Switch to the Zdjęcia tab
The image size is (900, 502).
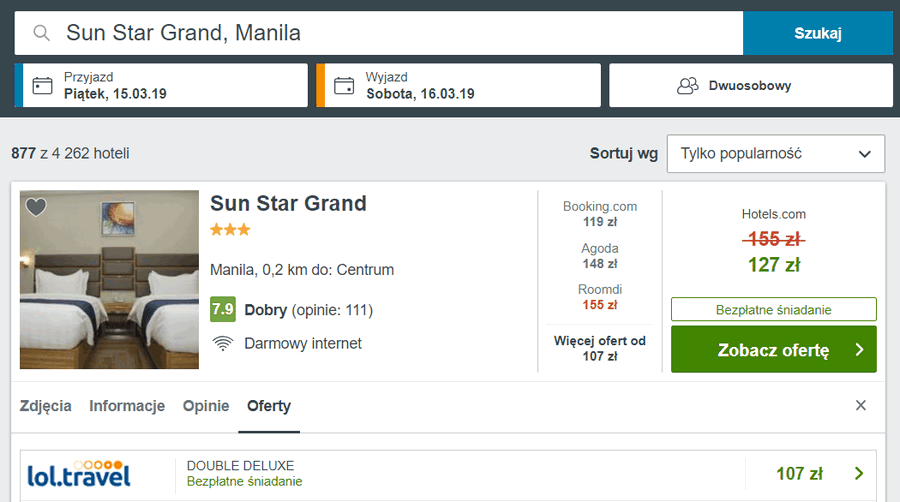[x=45, y=406]
